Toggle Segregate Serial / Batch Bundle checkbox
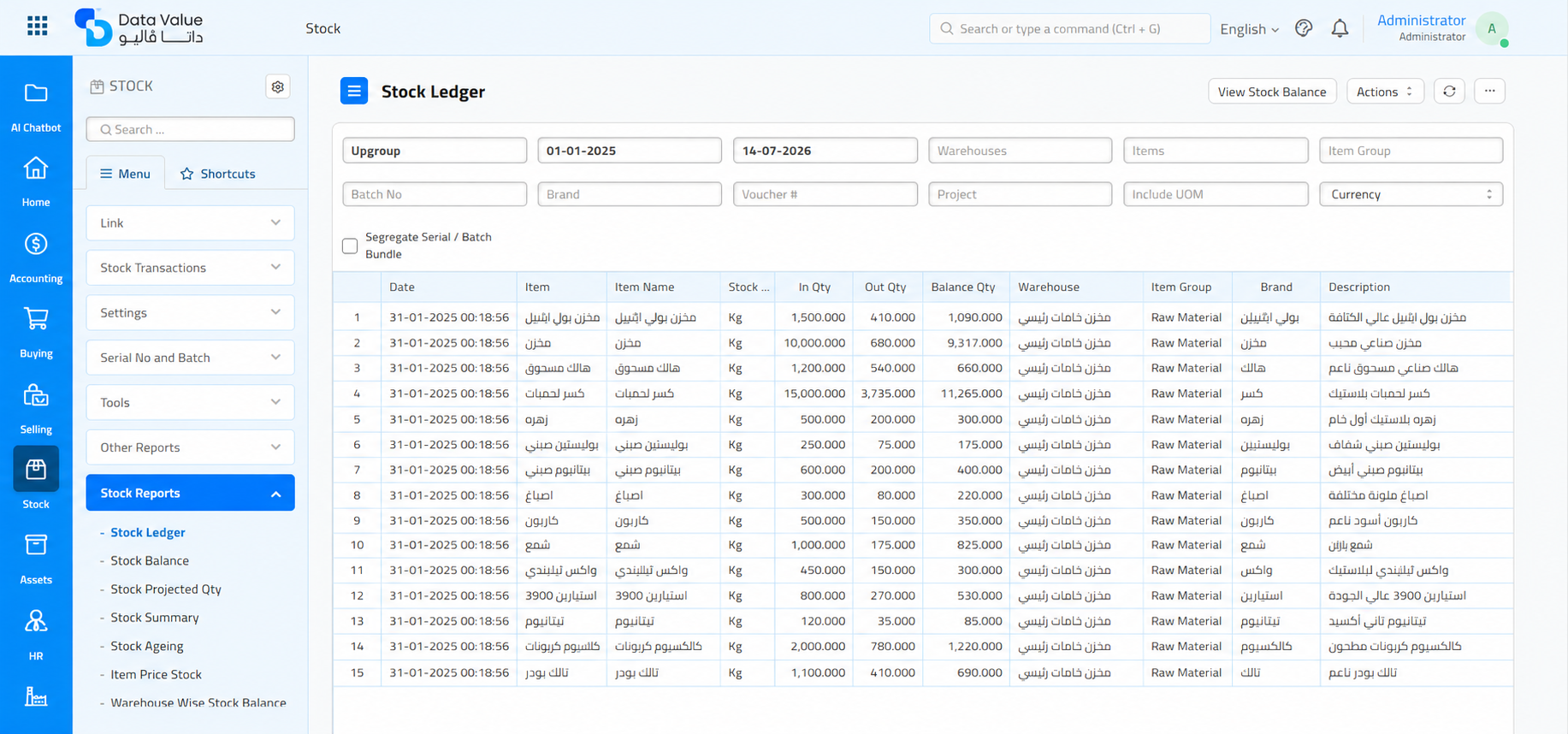The width and height of the screenshot is (1568, 734). pyautogui.click(x=350, y=246)
